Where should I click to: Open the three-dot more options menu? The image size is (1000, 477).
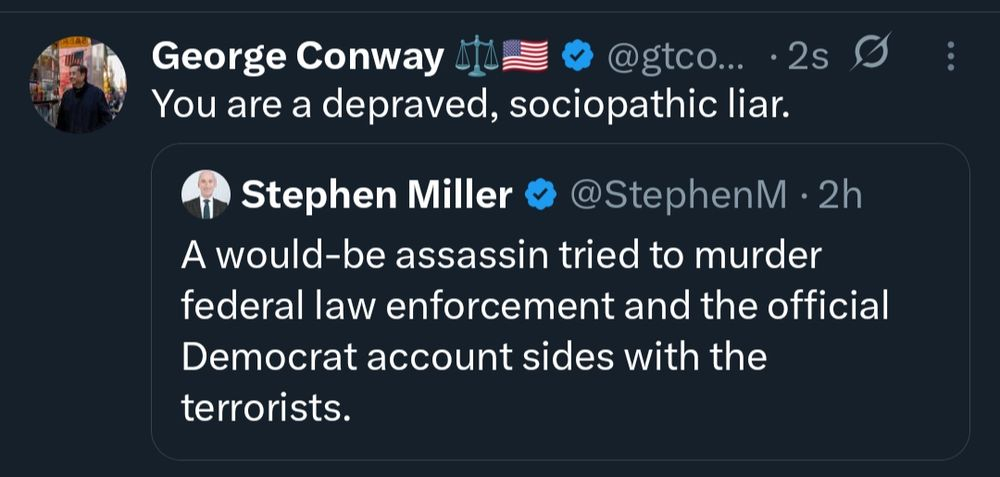950,57
